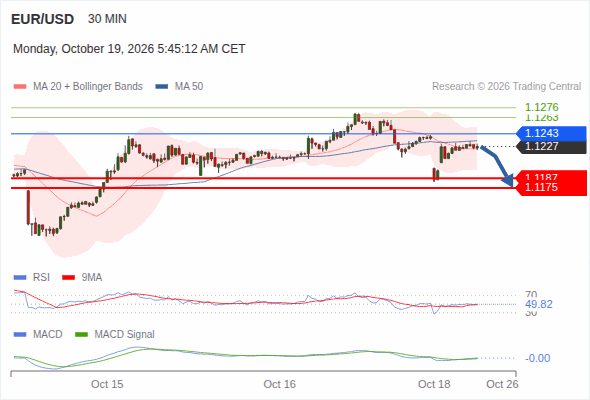Viewport: 590px width, 400px height.
Task: Click the red 1.1175 support price tag
Action: (x=551, y=188)
